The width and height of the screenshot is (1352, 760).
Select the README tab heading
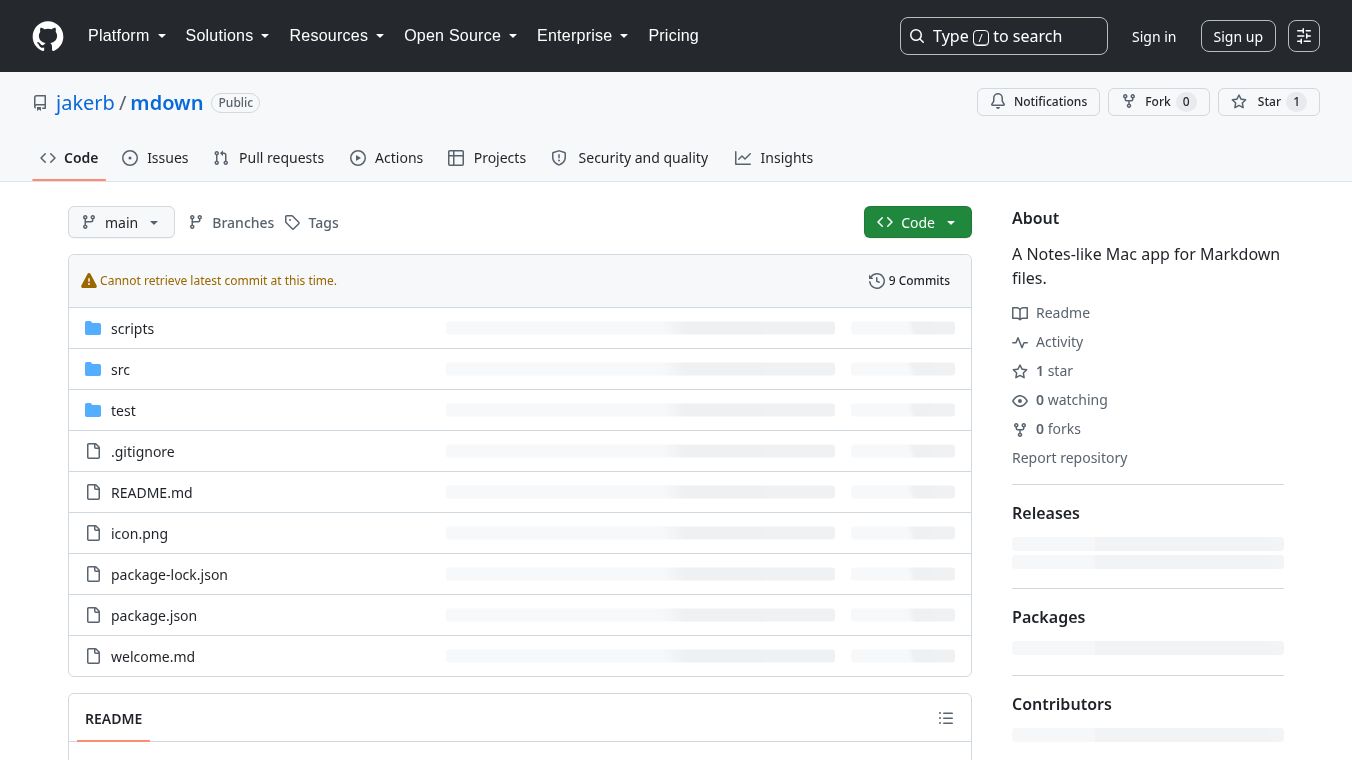[114, 719]
